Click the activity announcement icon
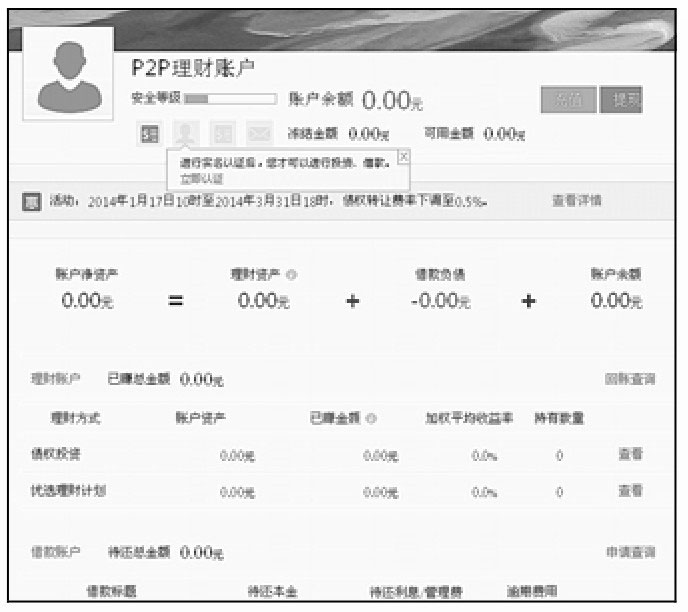The height and width of the screenshot is (612, 688). (31, 202)
